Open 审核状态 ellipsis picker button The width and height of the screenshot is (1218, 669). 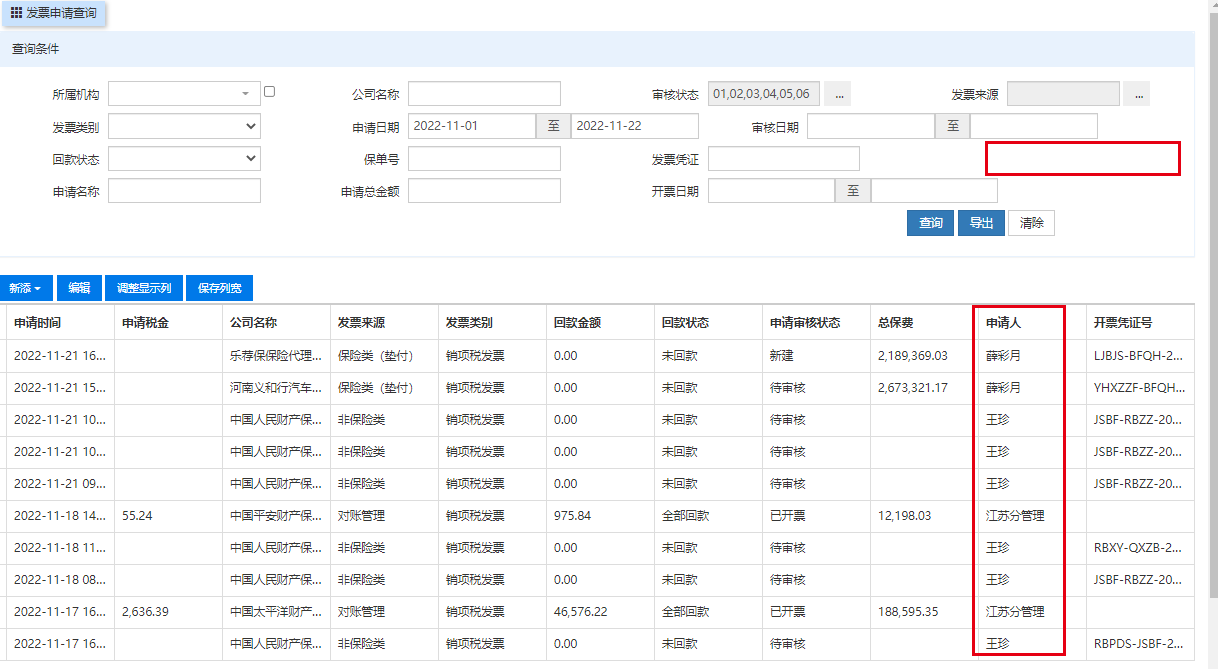coord(837,94)
